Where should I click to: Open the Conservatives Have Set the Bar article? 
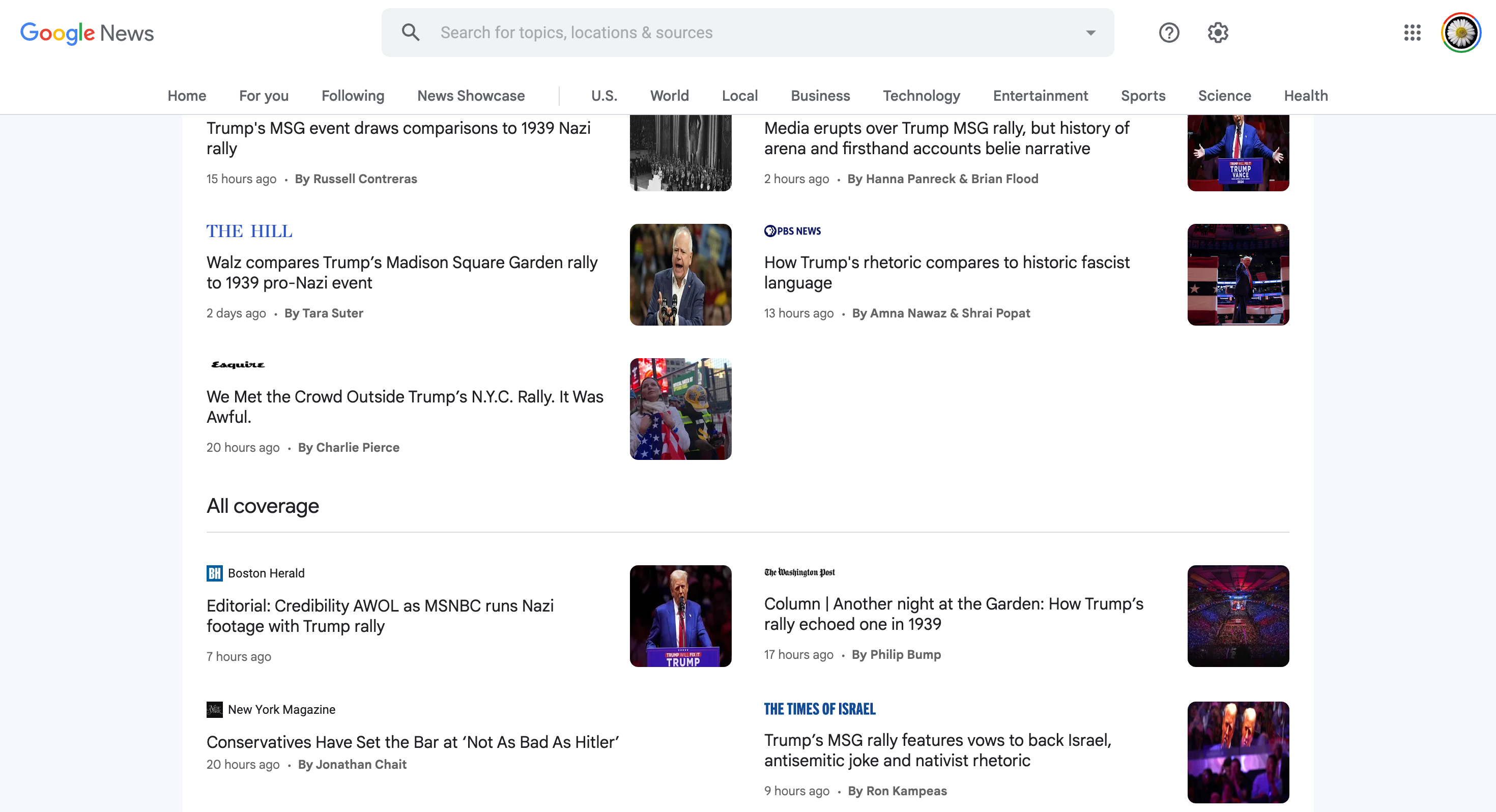[412, 742]
